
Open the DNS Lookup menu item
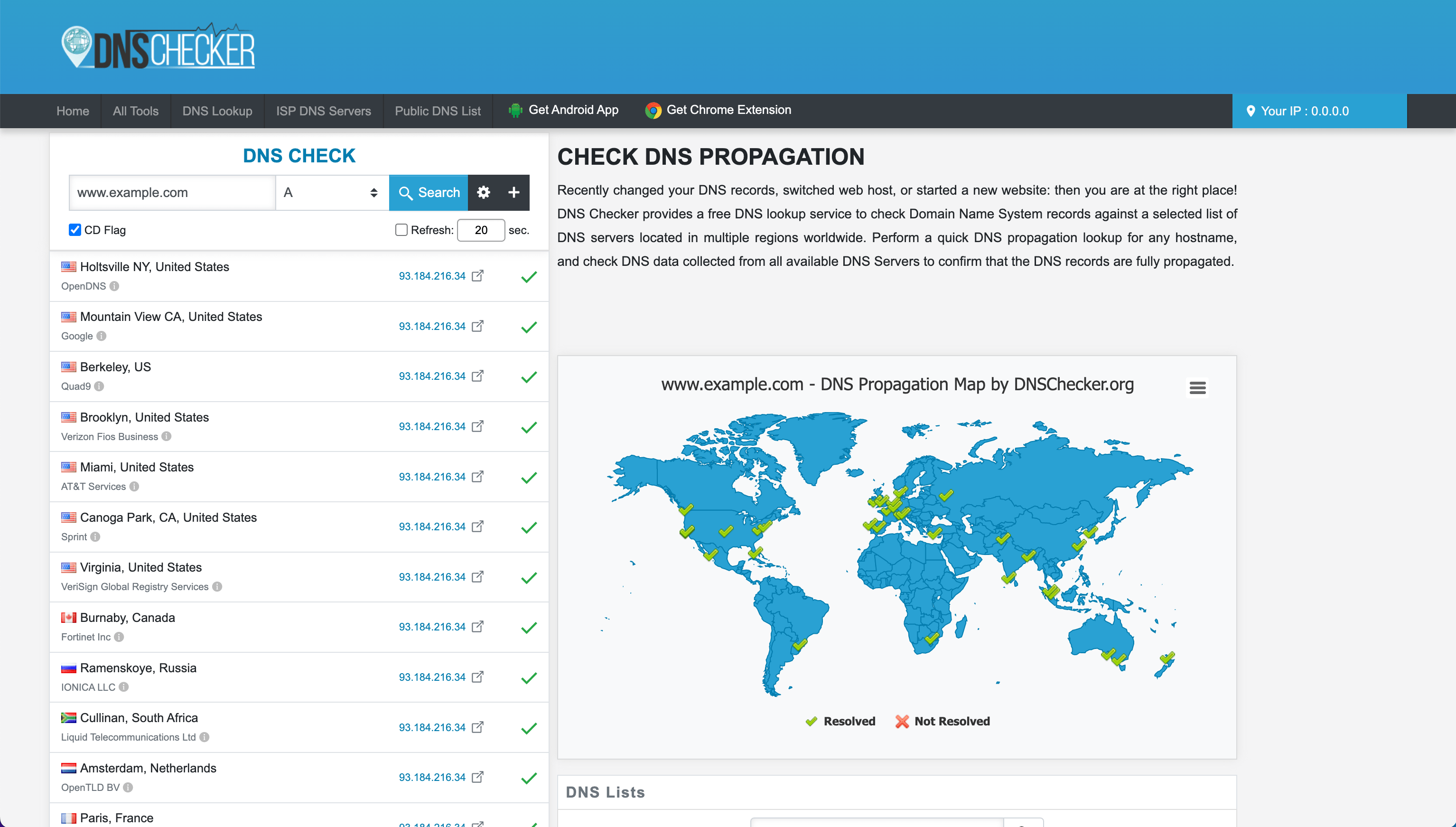tap(215, 111)
